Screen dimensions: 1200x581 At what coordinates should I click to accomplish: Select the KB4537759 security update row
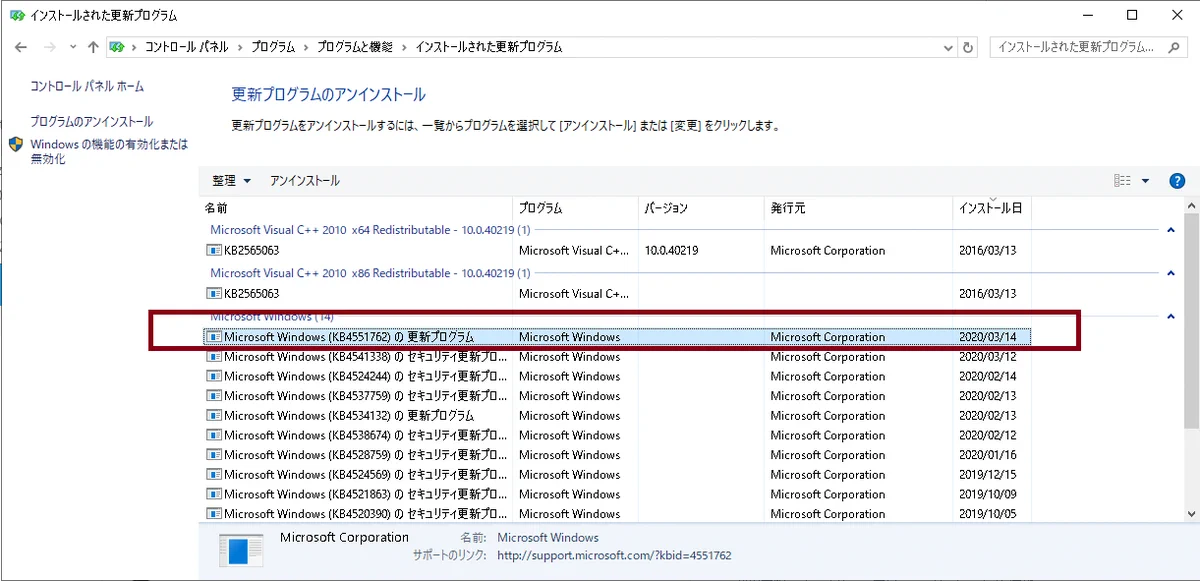tap(617, 396)
